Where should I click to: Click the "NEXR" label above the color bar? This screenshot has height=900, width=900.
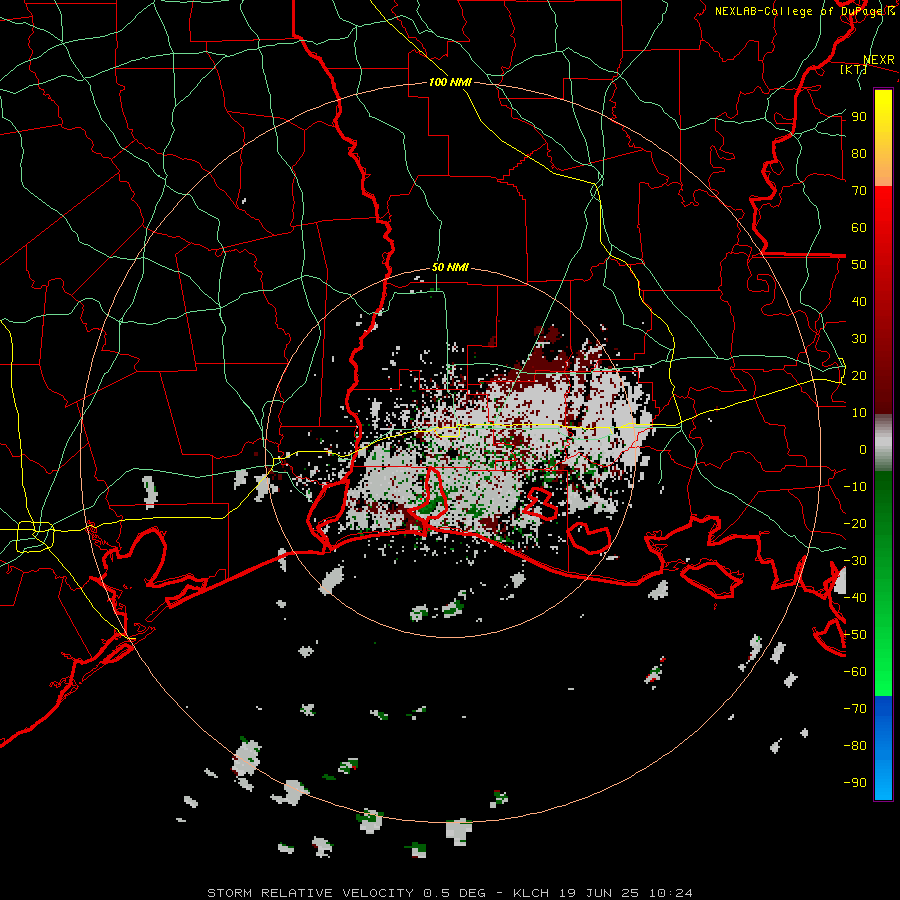pos(879,60)
